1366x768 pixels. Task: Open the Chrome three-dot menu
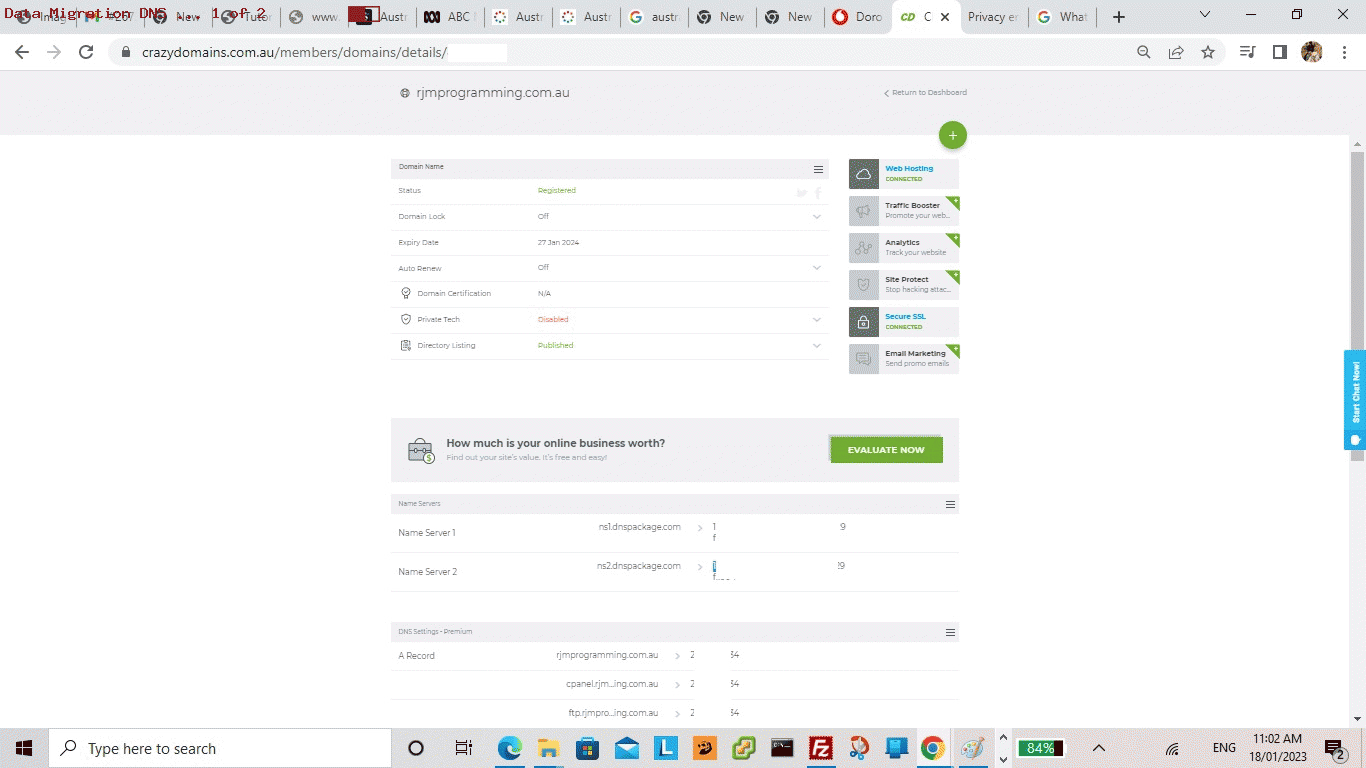pyautogui.click(x=1344, y=52)
